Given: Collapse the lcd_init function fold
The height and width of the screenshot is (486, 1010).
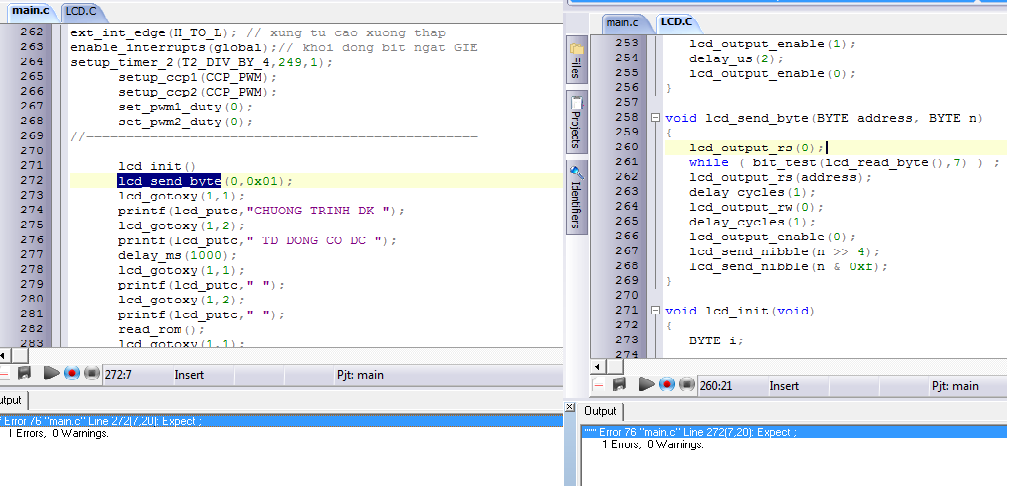Looking at the screenshot, I should click(655, 311).
